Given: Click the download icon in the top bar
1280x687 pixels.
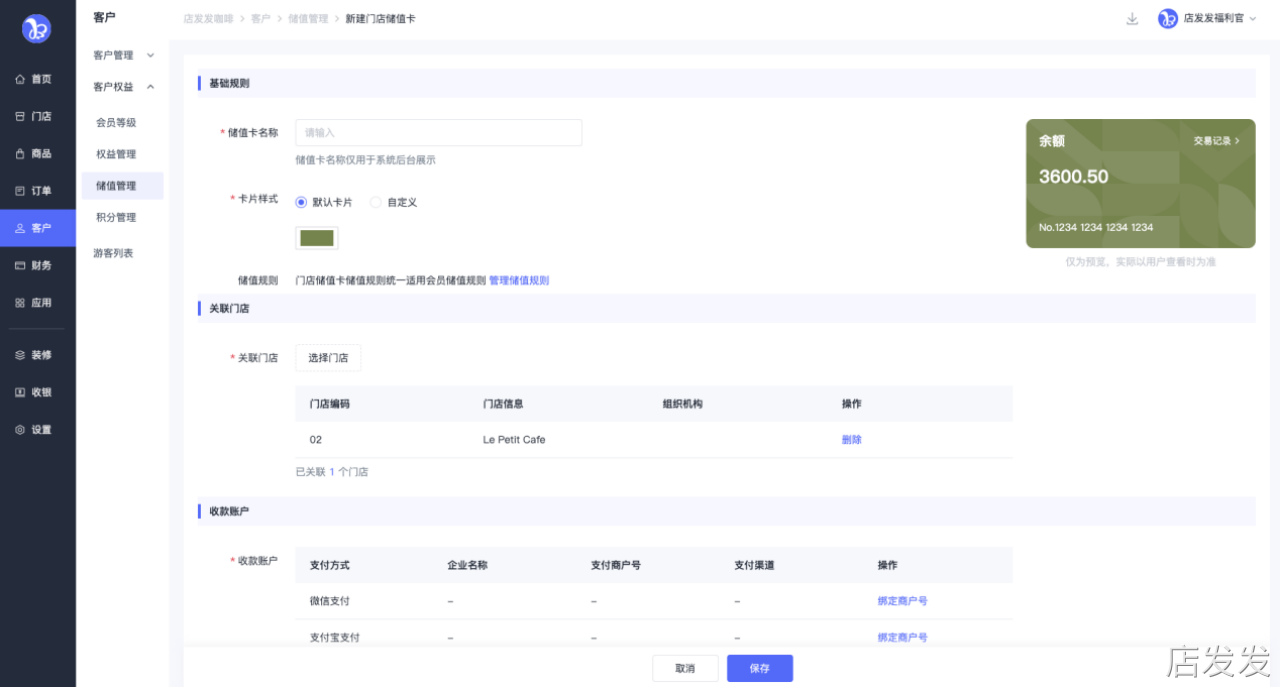Looking at the screenshot, I should [1132, 19].
